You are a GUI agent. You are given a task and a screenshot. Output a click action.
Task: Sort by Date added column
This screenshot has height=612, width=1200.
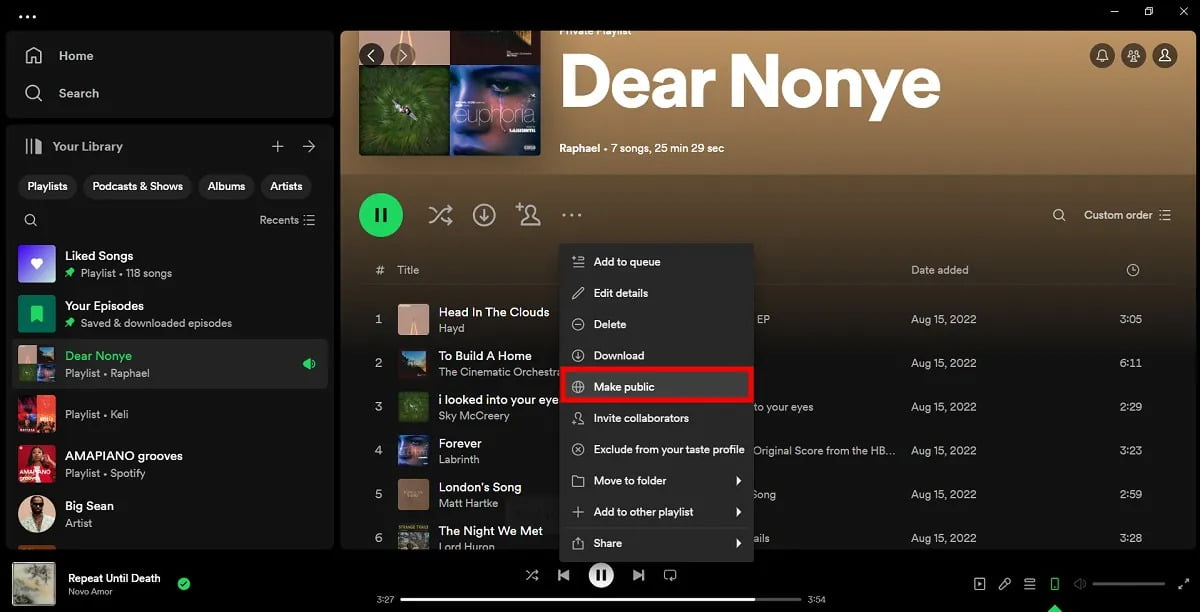click(x=939, y=270)
